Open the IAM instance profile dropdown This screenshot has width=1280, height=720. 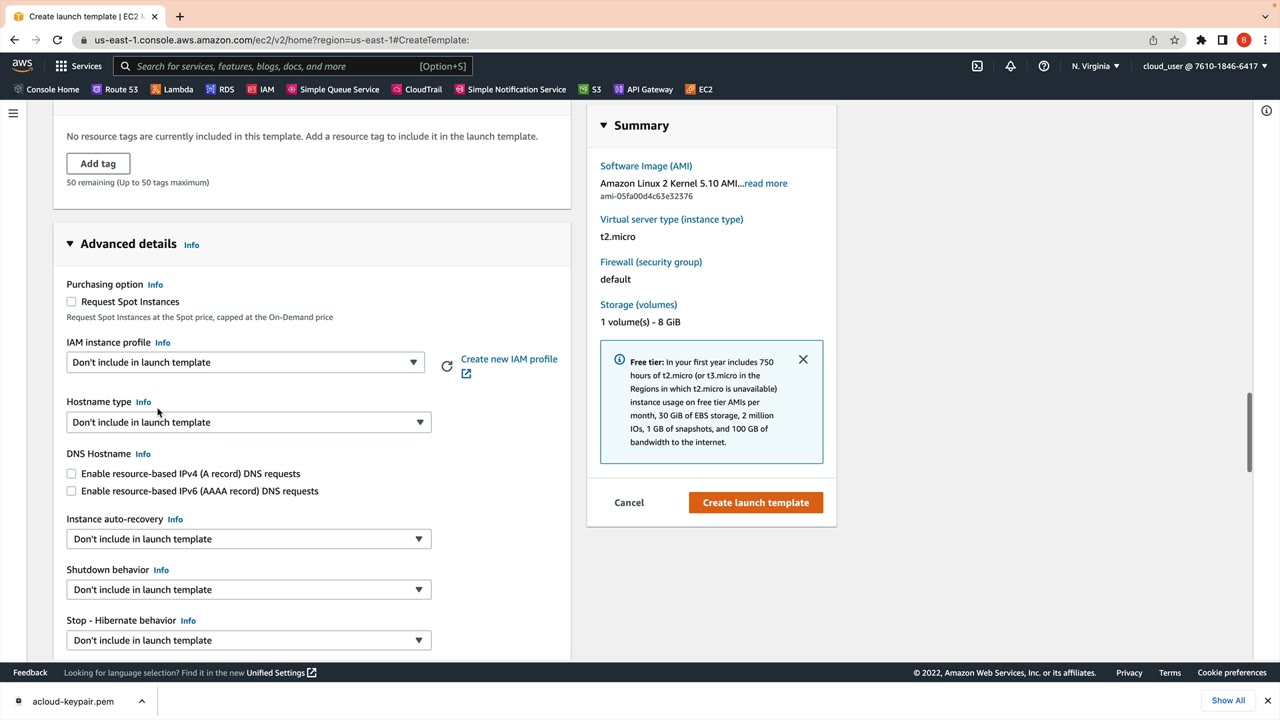pyautogui.click(x=245, y=362)
